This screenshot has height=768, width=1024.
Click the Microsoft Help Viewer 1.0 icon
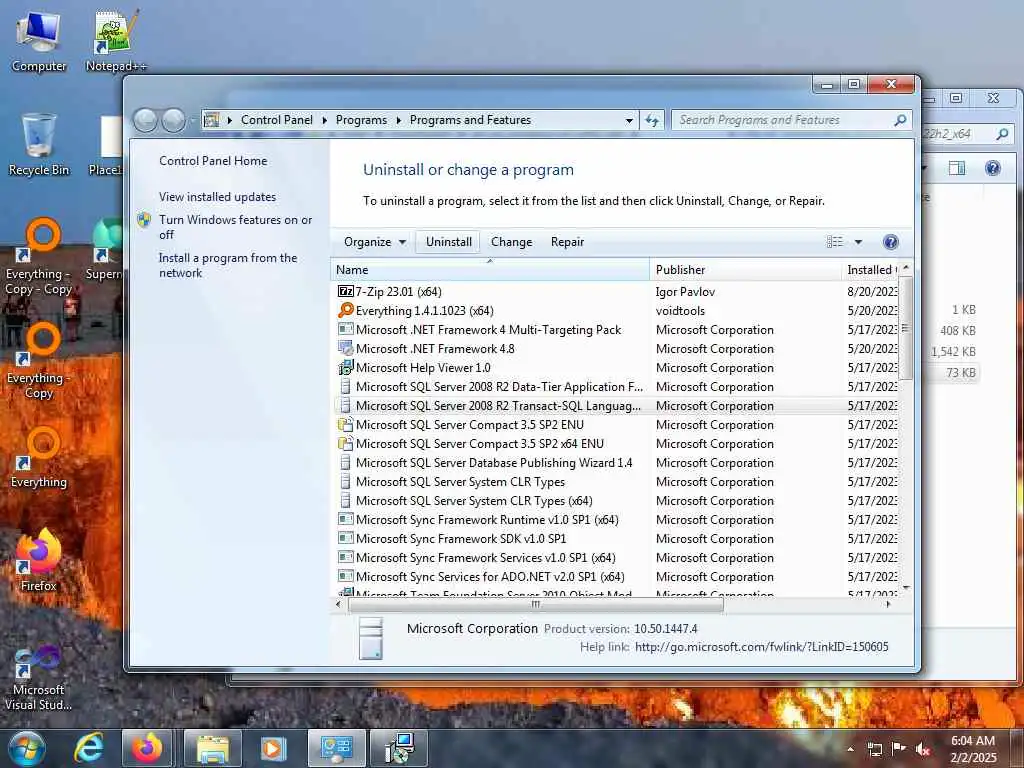tap(345, 368)
